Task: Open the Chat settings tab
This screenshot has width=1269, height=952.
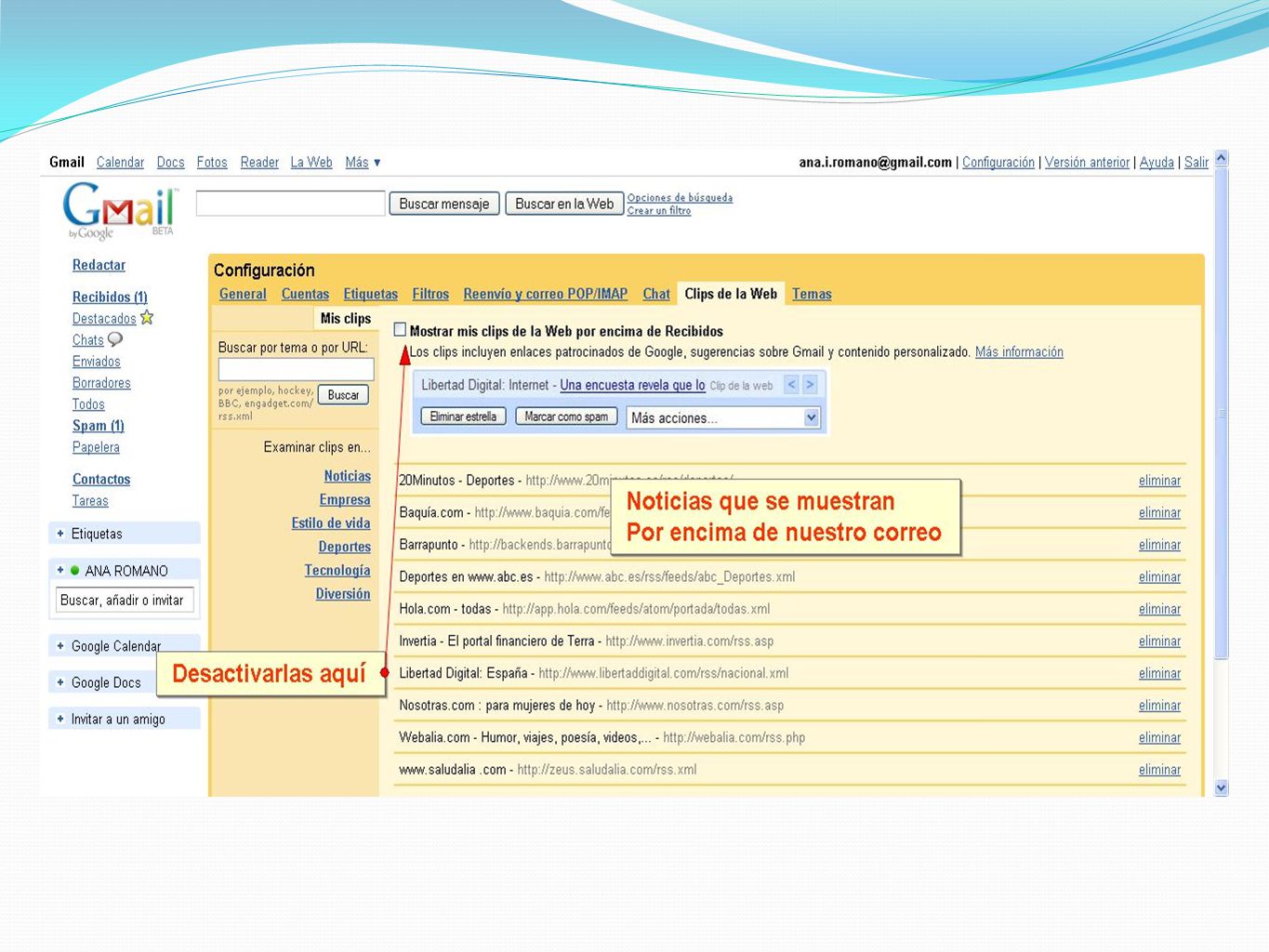Action: tap(656, 294)
